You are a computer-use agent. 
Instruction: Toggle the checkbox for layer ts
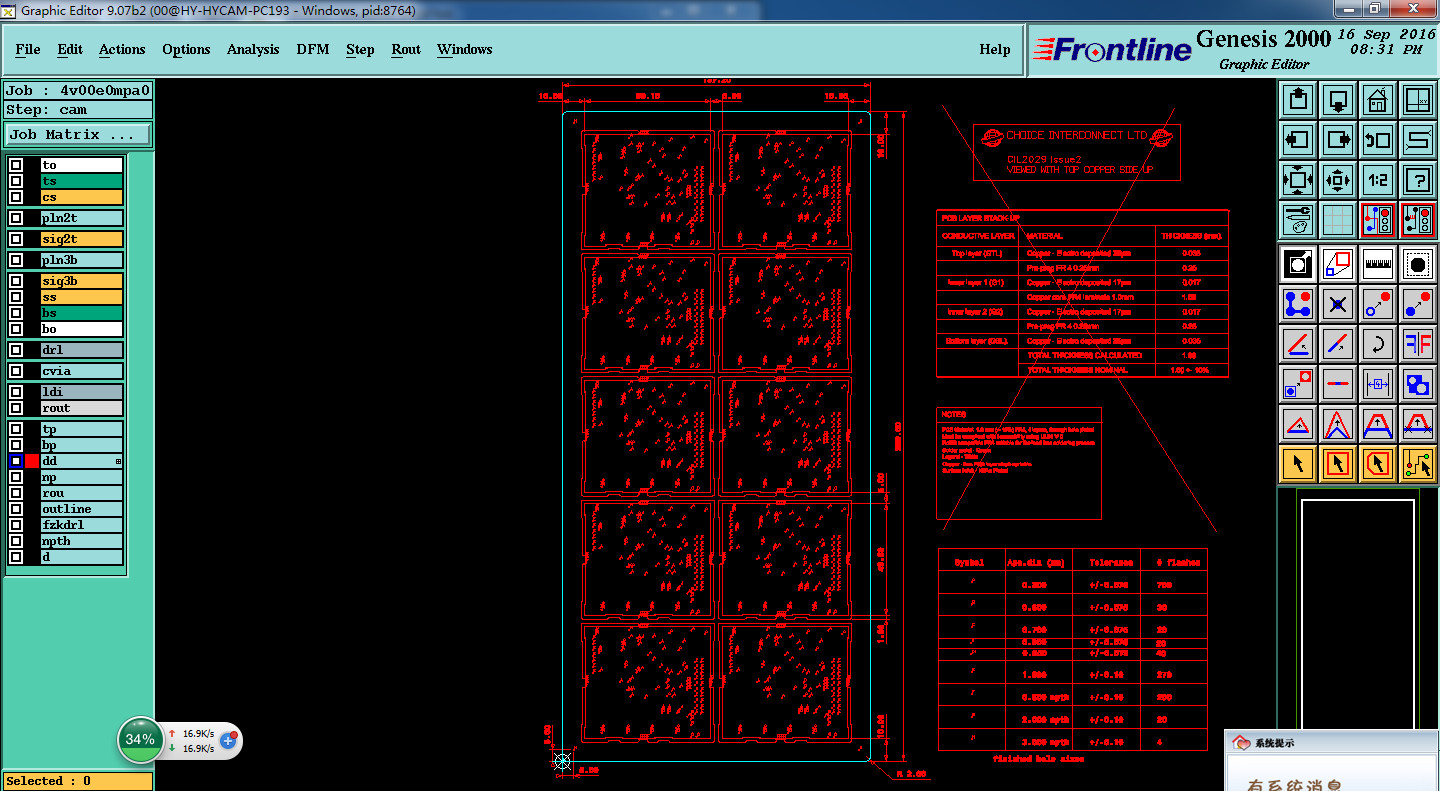[x=16, y=181]
